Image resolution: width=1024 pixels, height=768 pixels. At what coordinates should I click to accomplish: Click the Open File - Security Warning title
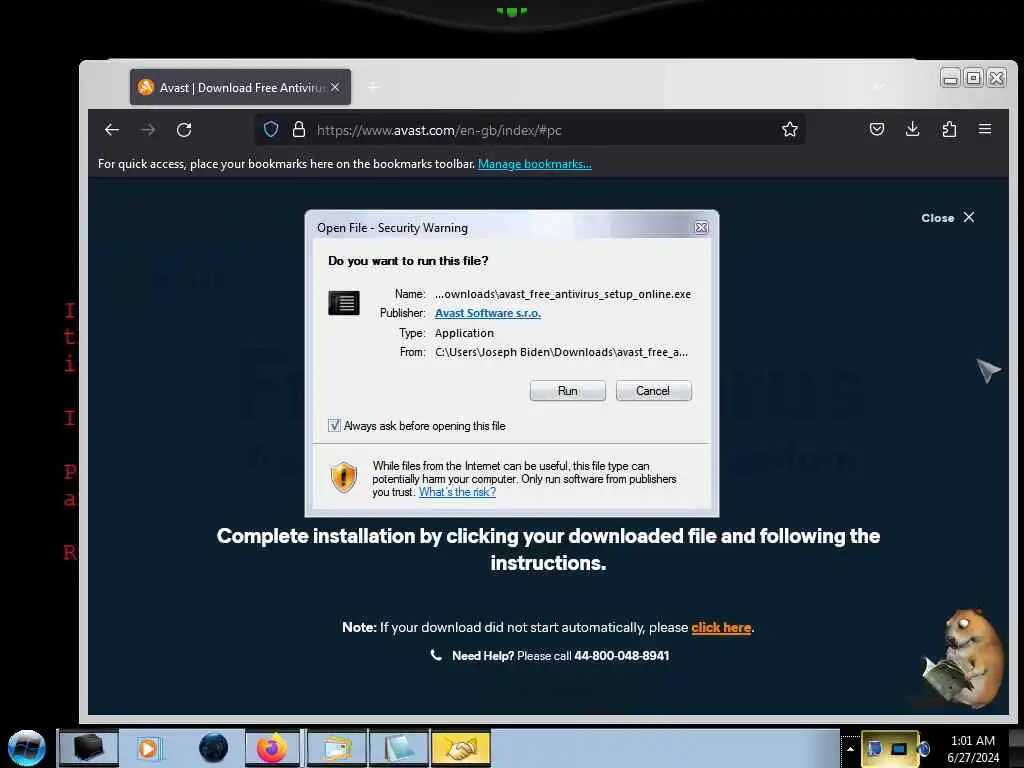click(392, 228)
